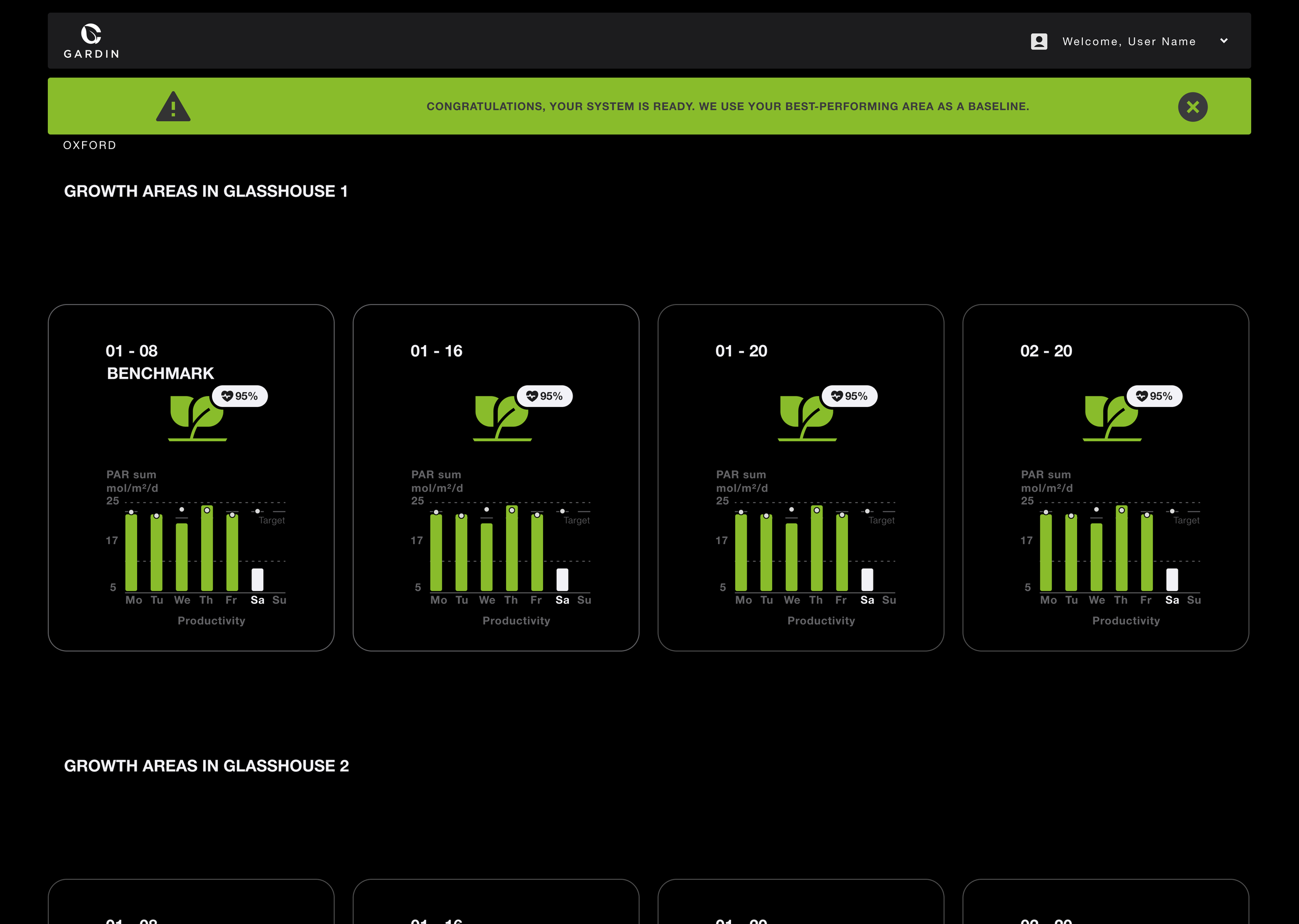This screenshot has height=924, width=1299.
Task: Expand the Welcome User Name dropdown arrow
Action: [x=1224, y=41]
